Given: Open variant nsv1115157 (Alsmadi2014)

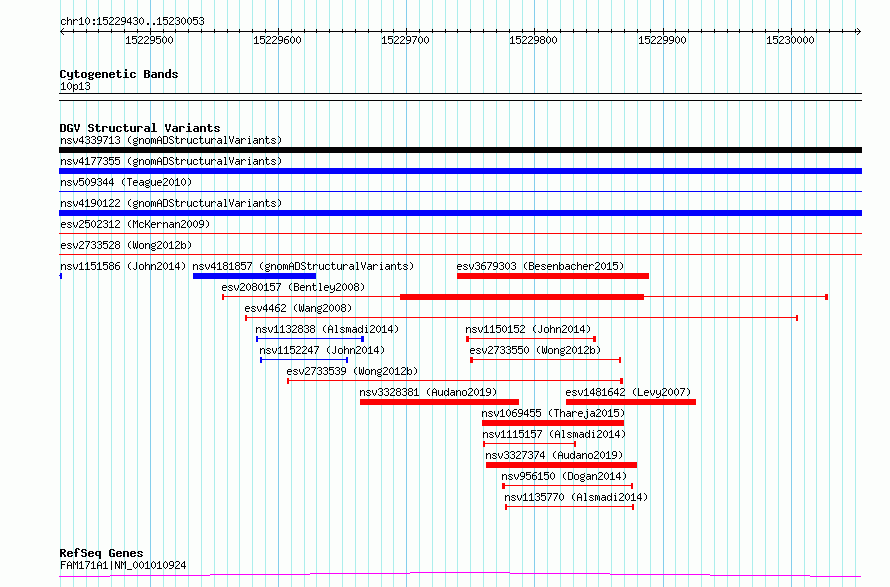Looking at the screenshot, I should [554, 434].
